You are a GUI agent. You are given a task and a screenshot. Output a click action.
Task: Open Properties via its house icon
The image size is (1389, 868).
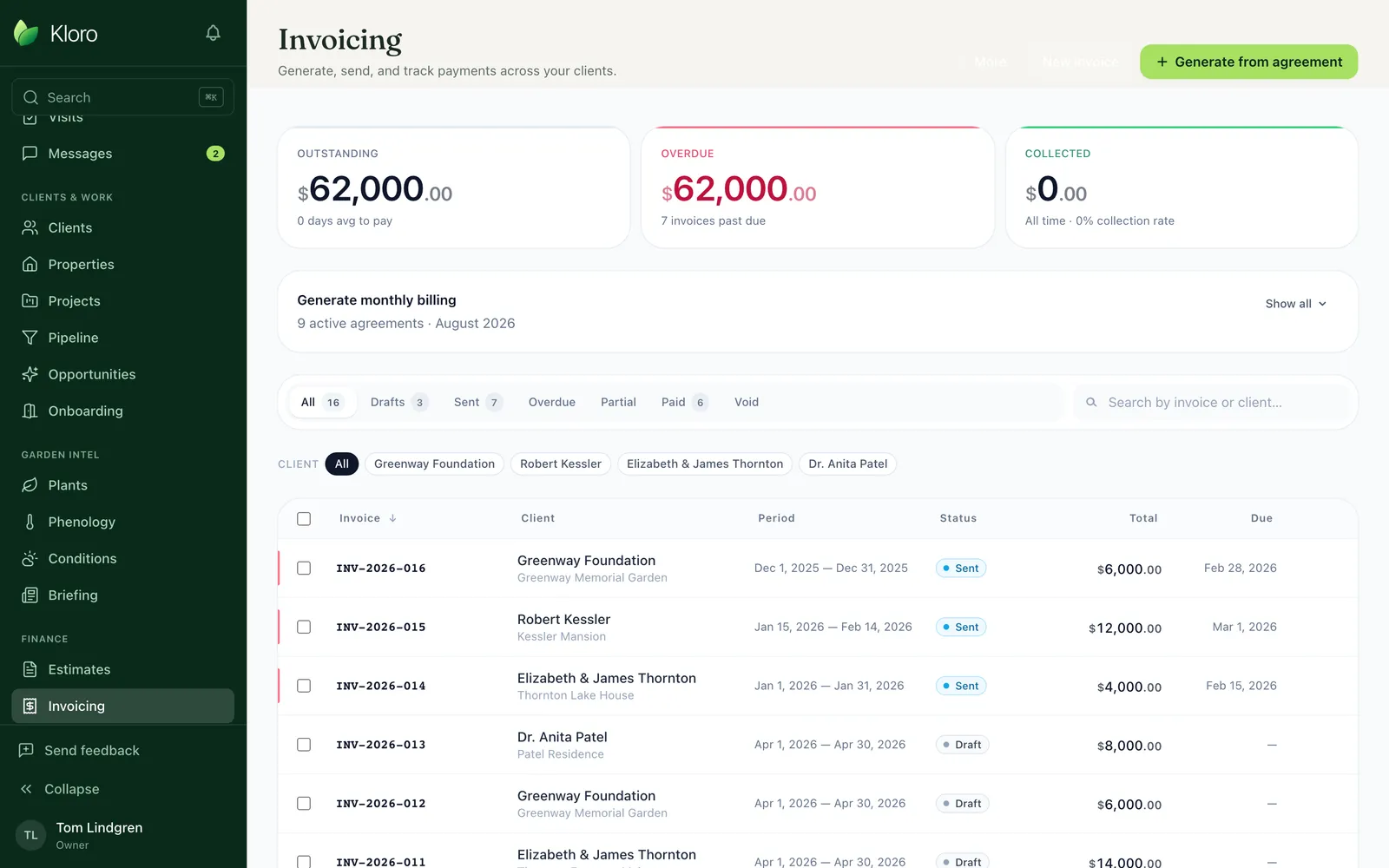pos(30,264)
